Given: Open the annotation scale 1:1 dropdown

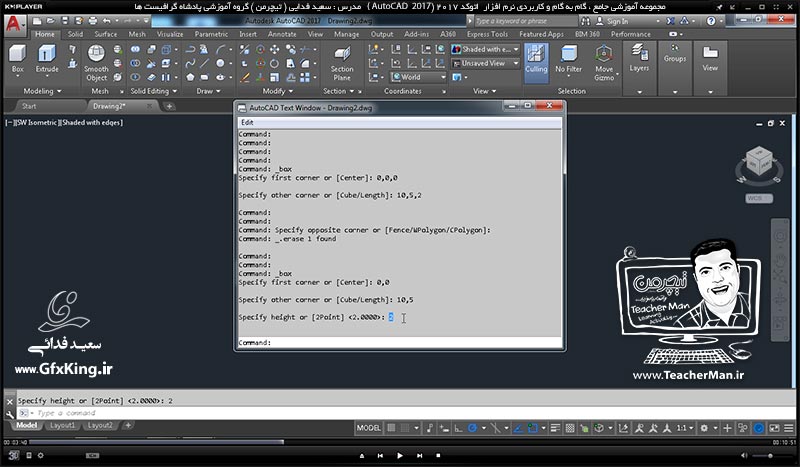Looking at the screenshot, I should (x=685, y=428).
